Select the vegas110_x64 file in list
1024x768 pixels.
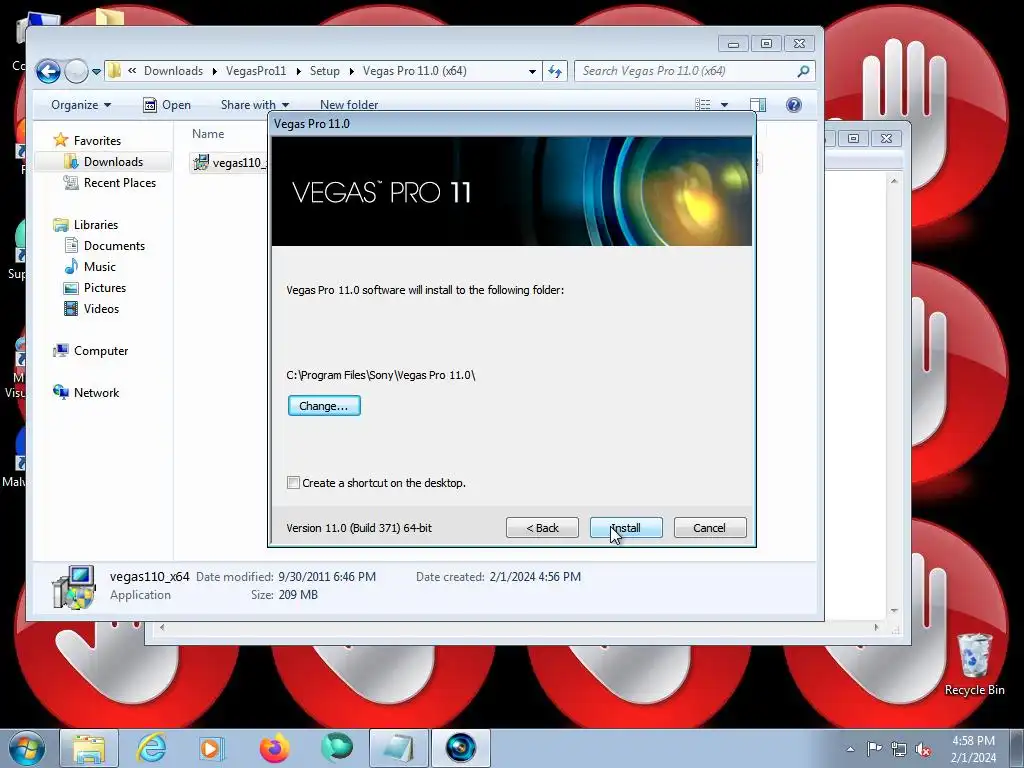[230, 163]
